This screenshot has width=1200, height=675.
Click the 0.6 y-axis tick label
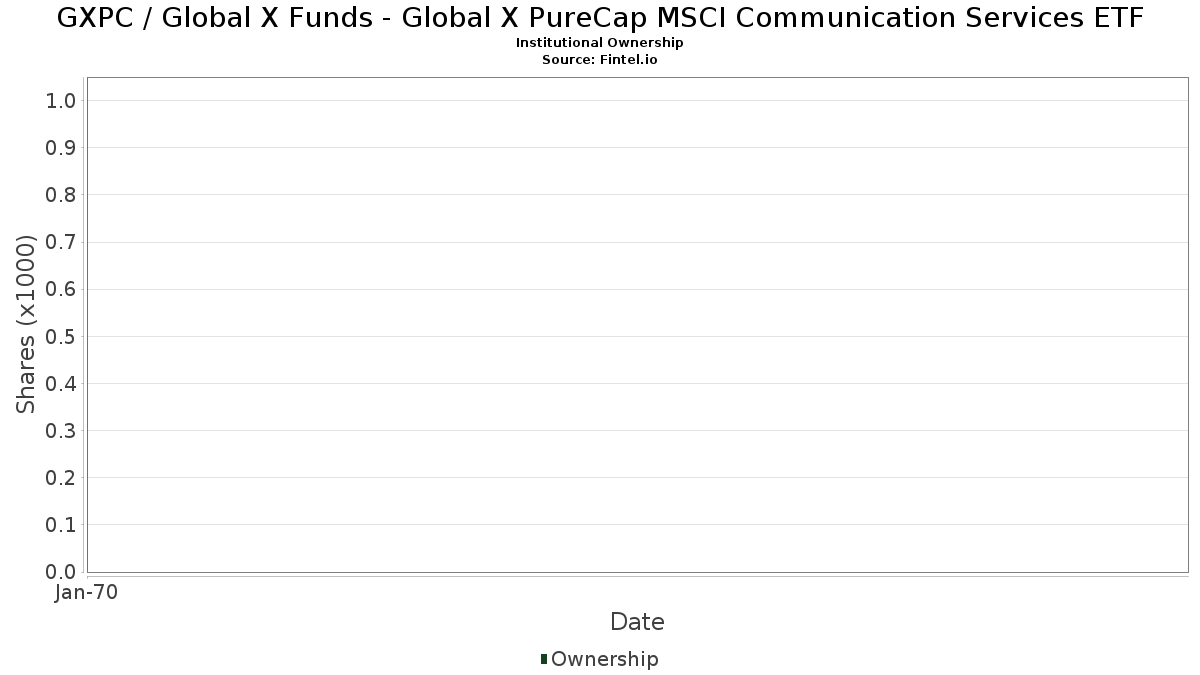[61, 289]
